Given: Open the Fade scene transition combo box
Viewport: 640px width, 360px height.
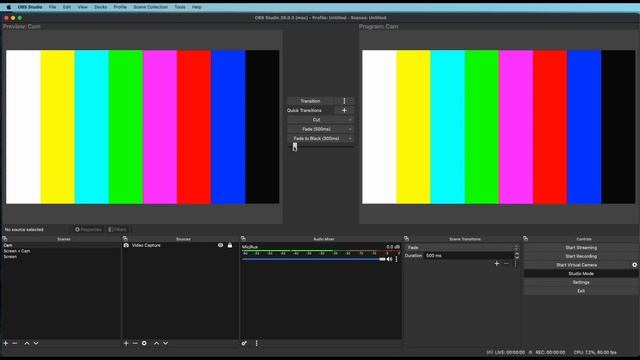Looking at the screenshot, I should pos(462,247).
